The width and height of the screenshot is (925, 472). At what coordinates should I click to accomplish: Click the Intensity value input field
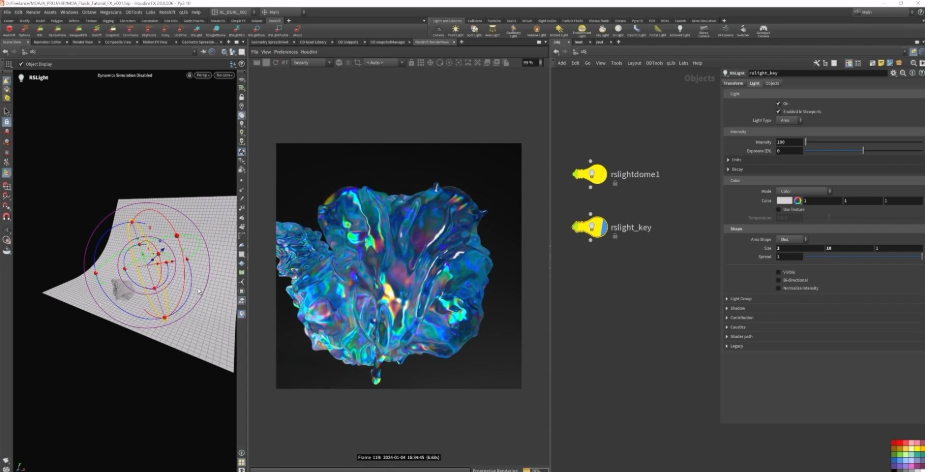tap(789, 142)
